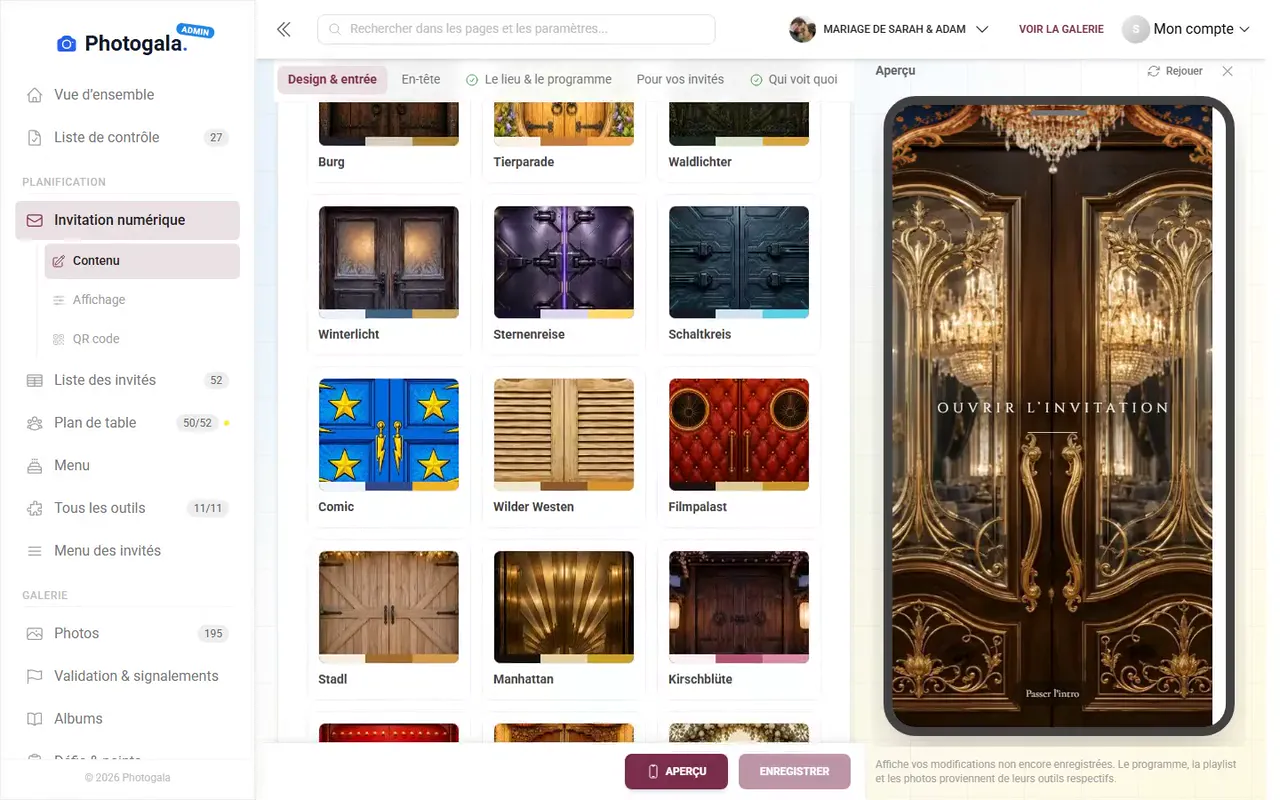Switch to the En-tête tab

point(421,79)
